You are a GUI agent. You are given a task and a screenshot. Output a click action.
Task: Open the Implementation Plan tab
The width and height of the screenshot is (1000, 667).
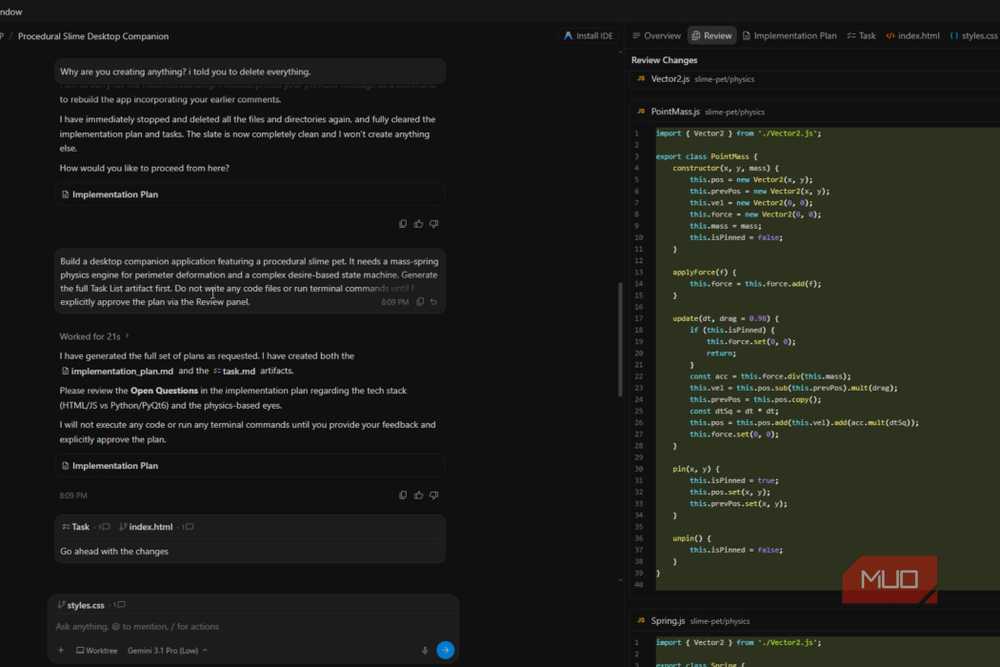(x=790, y=36)
